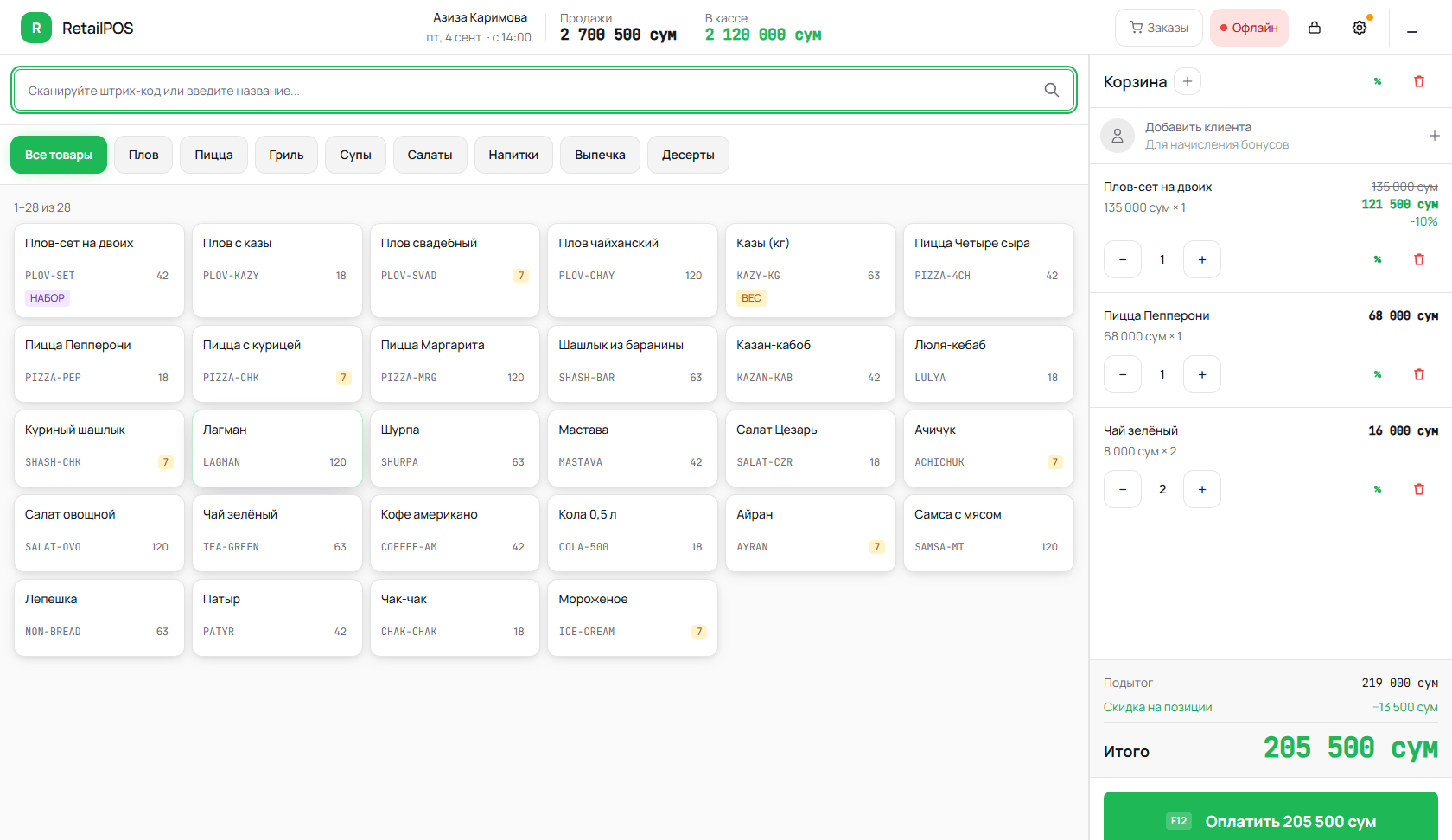Decrease Плов-сет на двоих quantity
Image resolution: width=1452 pixels, height=840 pixels.
coord(1123,259)
